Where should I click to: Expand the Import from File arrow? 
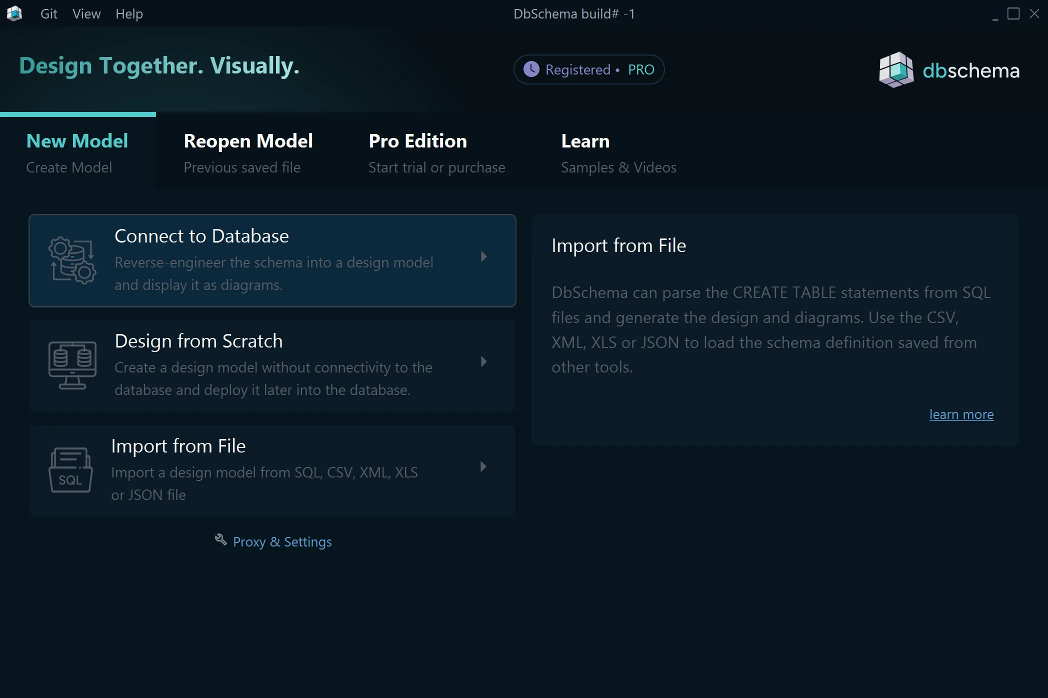[484, 467]
